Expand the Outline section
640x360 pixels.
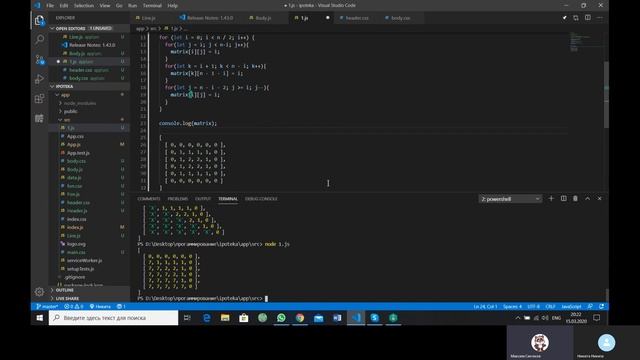(x=89, y=290)
